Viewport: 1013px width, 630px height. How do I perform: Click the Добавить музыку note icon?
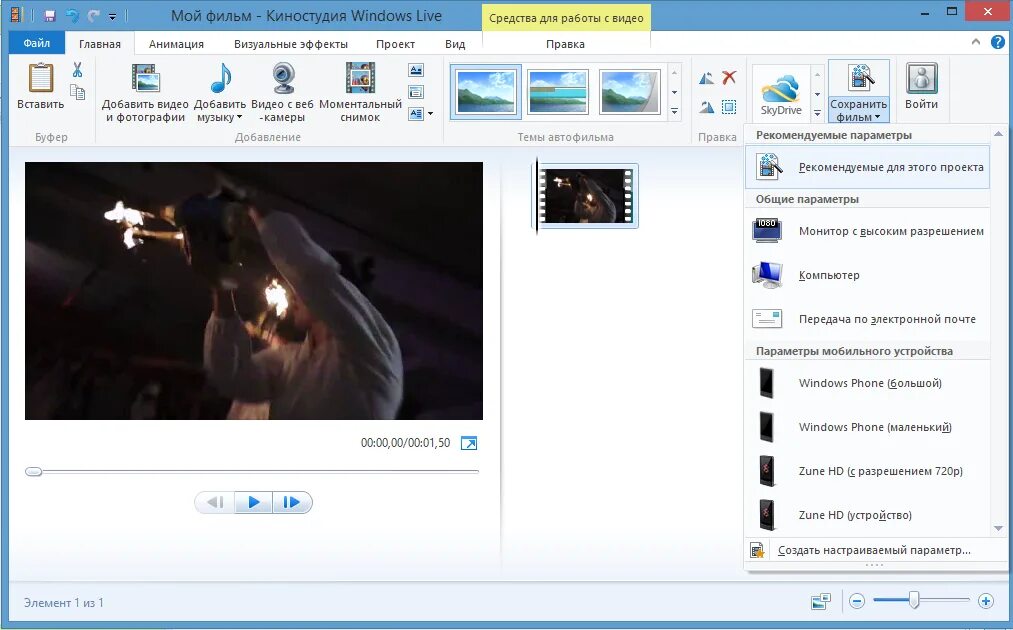220,78
